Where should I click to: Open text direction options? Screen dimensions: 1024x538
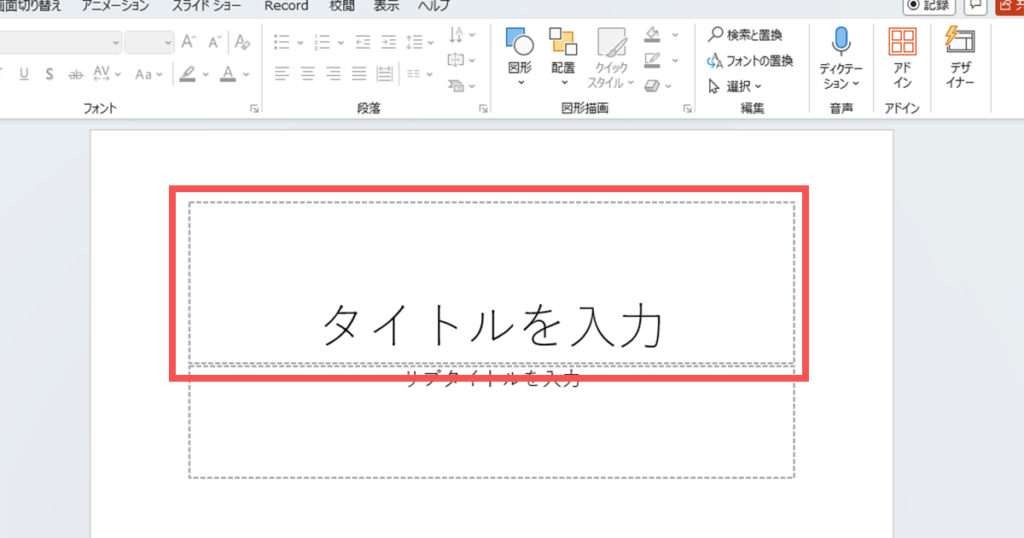point(462,35)
